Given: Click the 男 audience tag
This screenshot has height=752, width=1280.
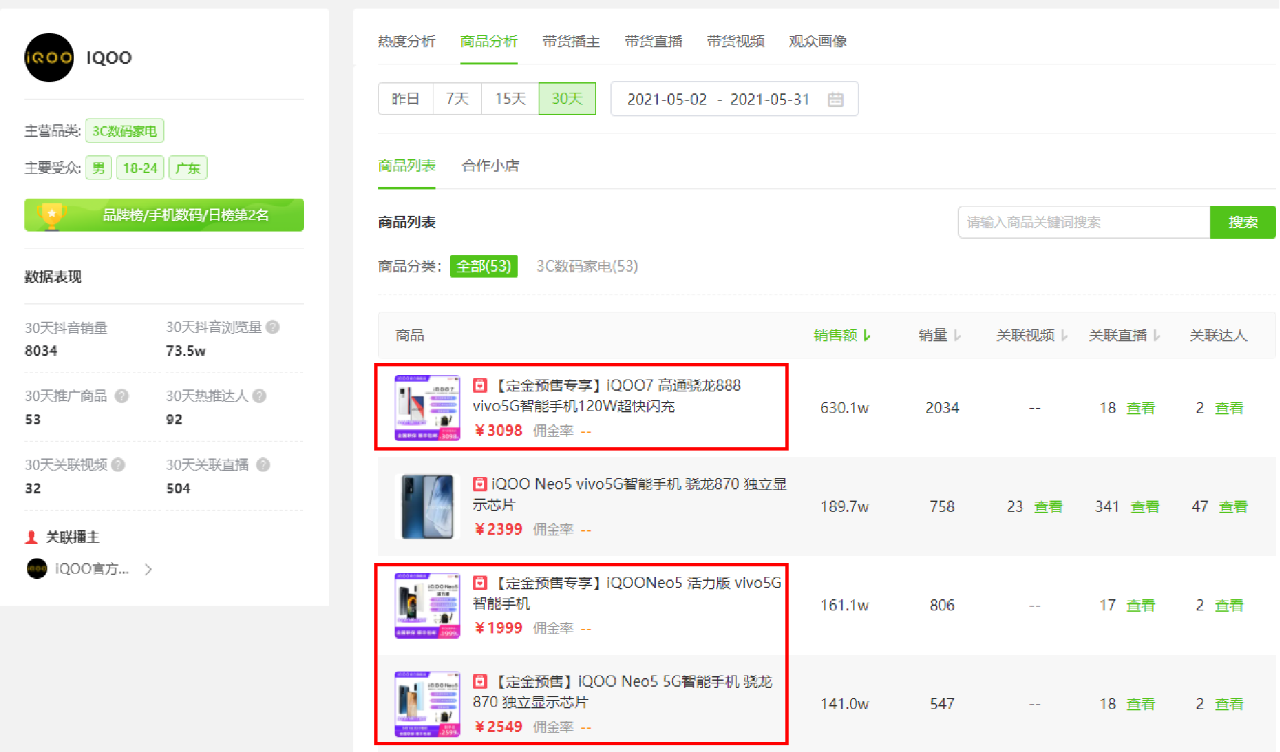Looking at the screenshot, I should tap(98, 168).
